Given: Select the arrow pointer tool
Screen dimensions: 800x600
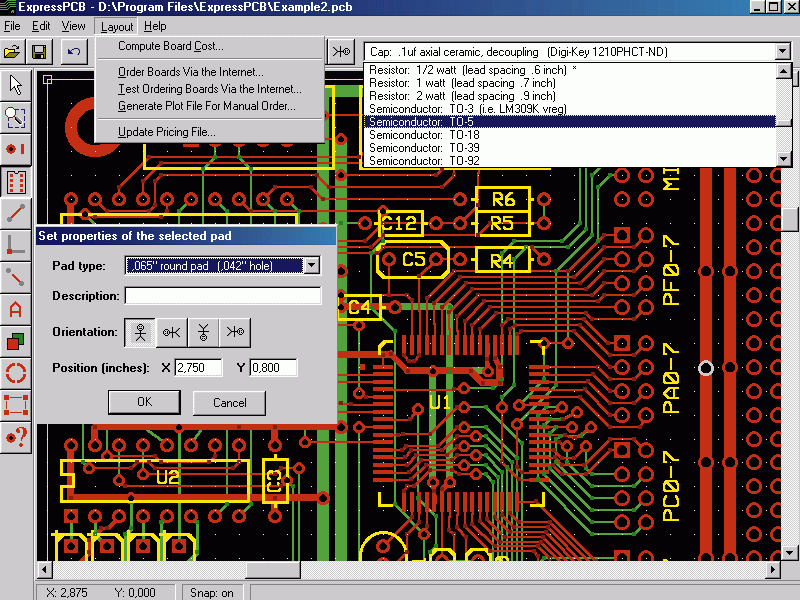Looking at the screenshot, I should coord(16,85).
